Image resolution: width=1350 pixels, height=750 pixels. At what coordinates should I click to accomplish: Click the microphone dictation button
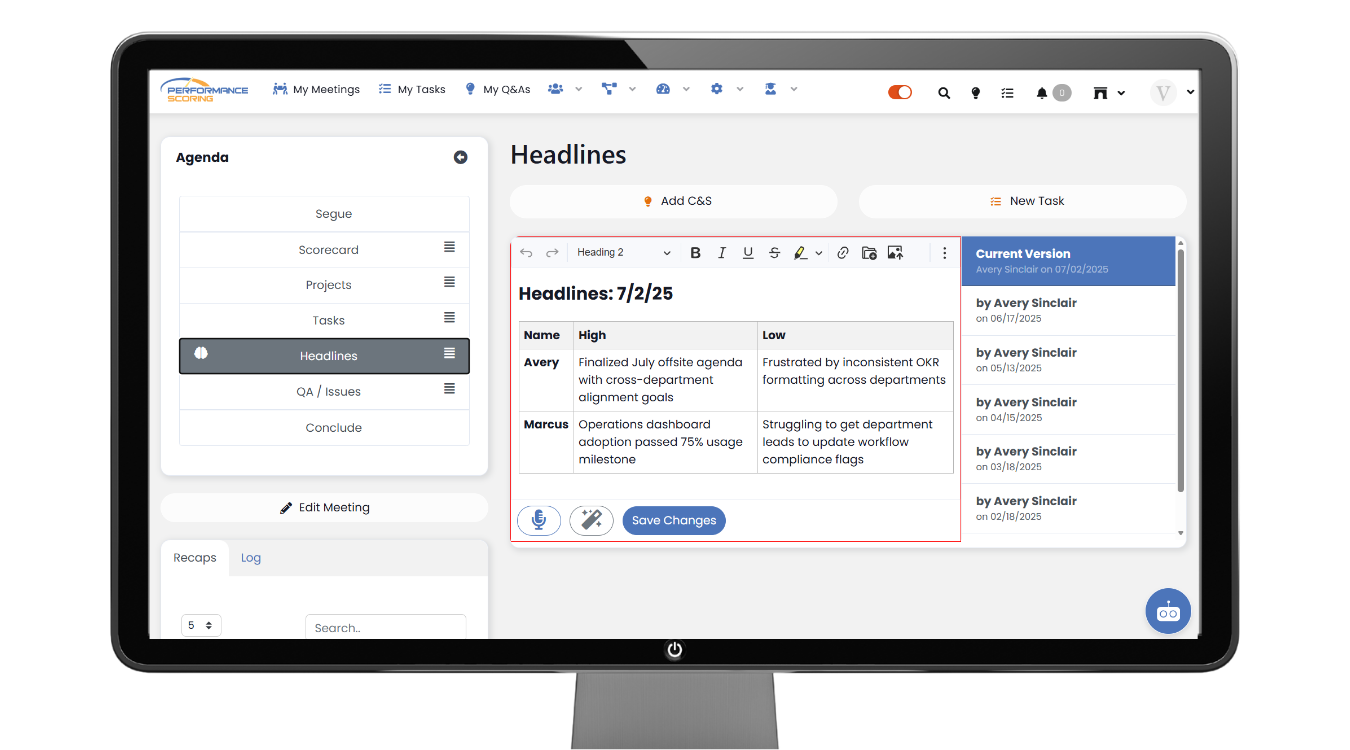(x=539, y=520)
